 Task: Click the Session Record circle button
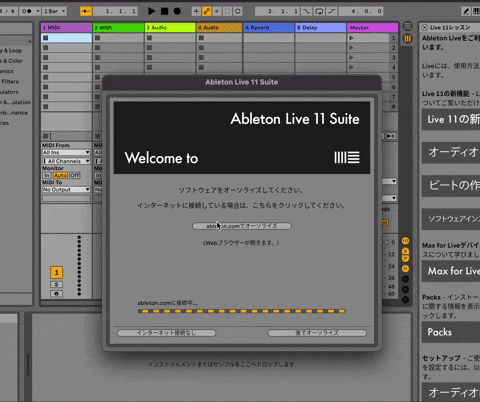[x=238, y=11]
